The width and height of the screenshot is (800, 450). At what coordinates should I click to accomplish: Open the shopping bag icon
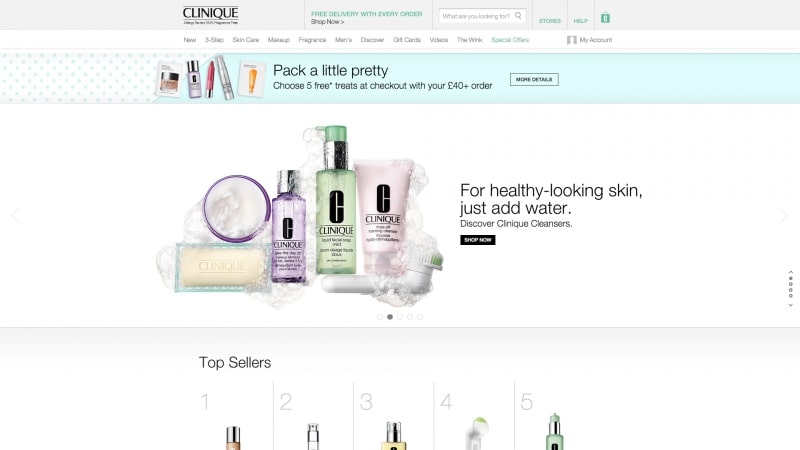pos(605,18)
